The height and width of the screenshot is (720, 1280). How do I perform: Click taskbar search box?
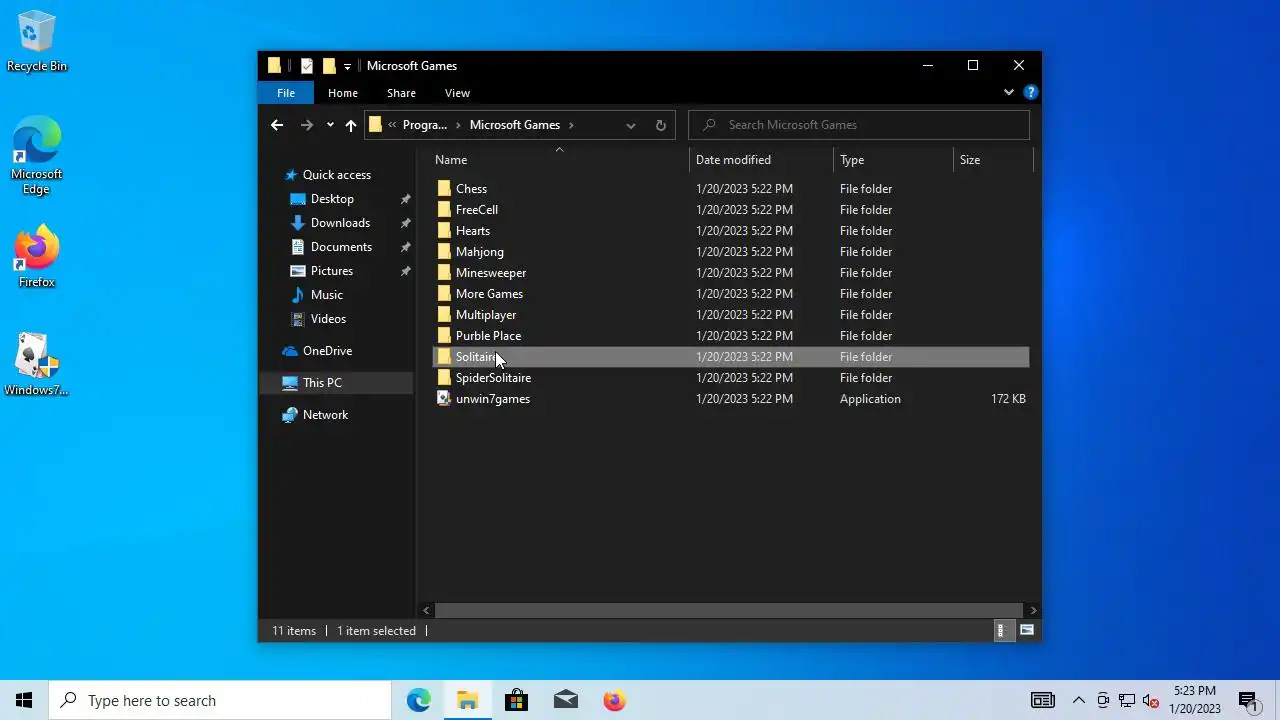(x=220, y=700)
